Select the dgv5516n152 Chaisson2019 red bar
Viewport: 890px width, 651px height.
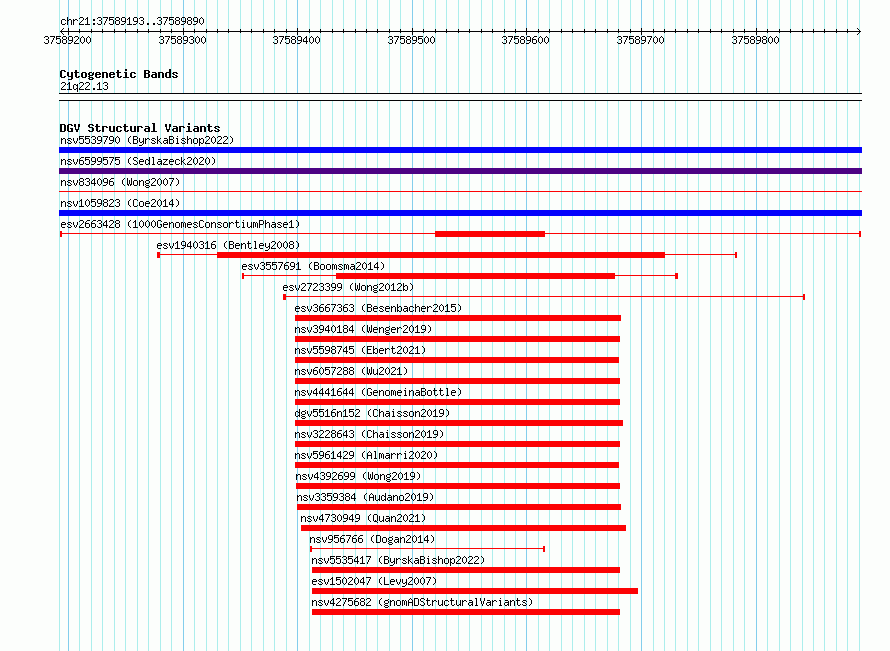coord(459,423)
